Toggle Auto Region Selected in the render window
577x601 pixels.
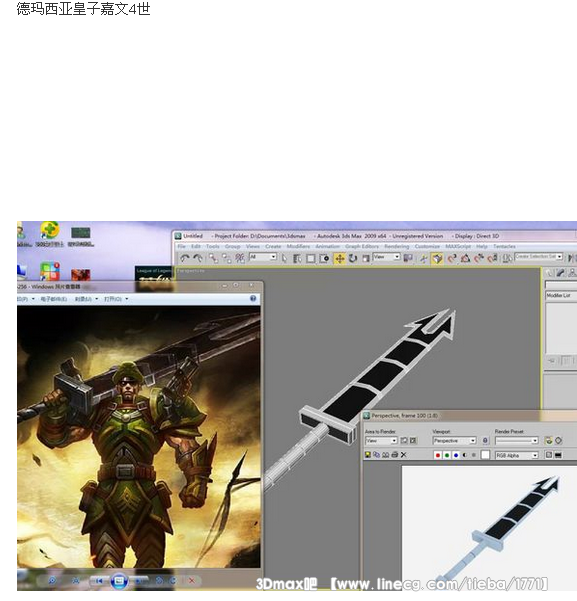(413, 441)
